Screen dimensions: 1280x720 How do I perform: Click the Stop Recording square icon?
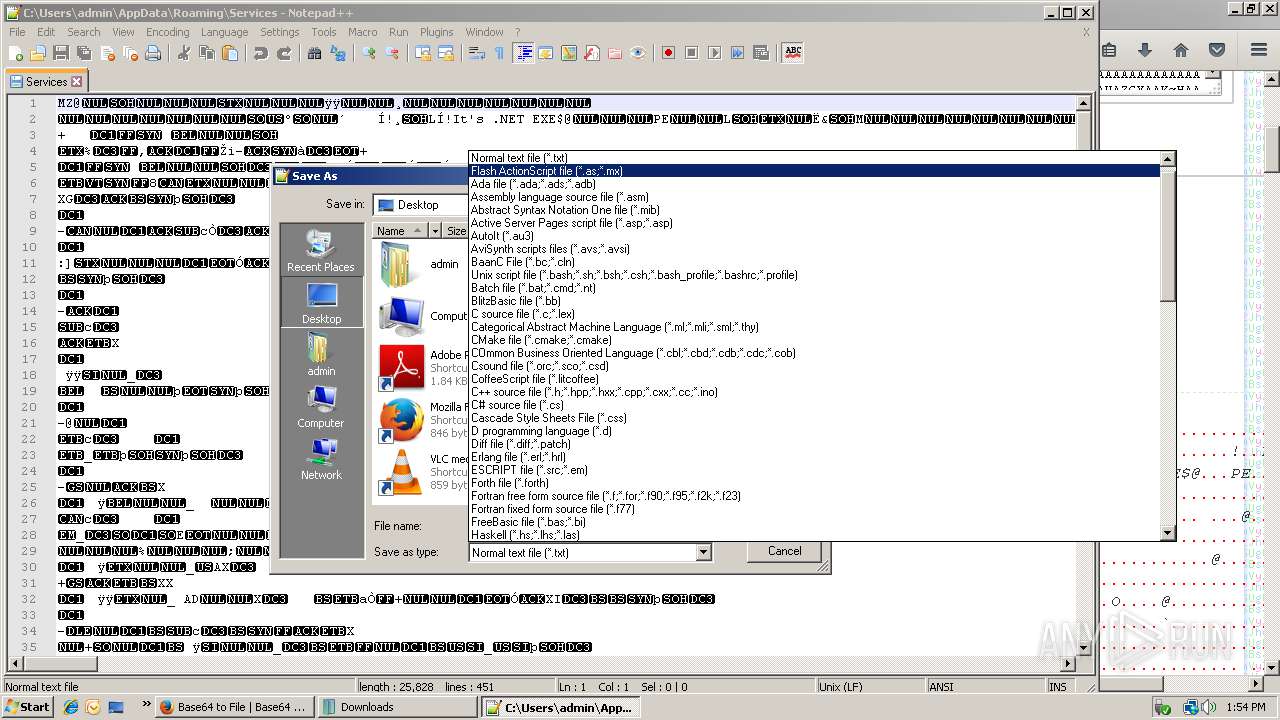pyautogui.click(x=691, y=53)
